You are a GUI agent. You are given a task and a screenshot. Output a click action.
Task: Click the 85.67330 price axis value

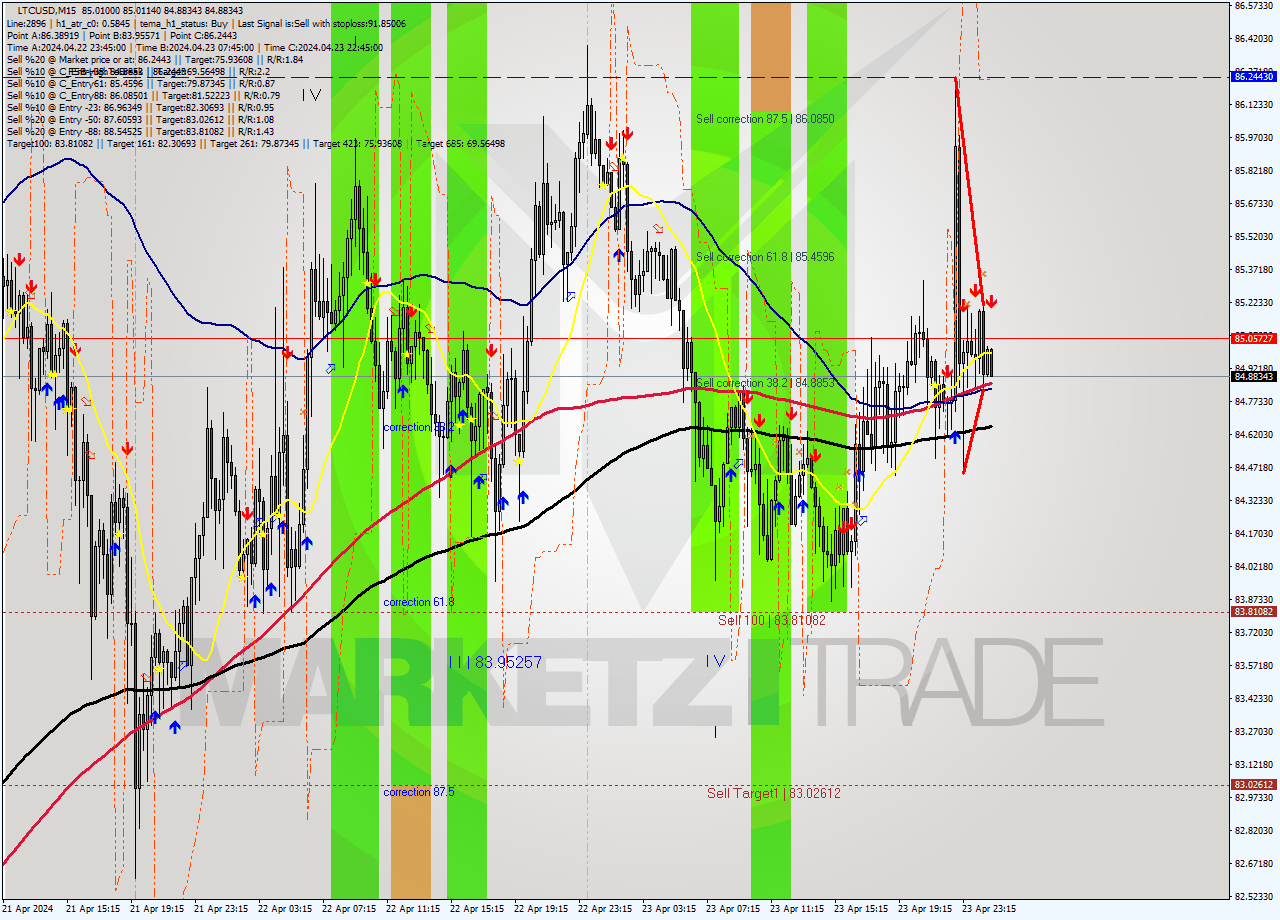click(x=1253, y=203)
